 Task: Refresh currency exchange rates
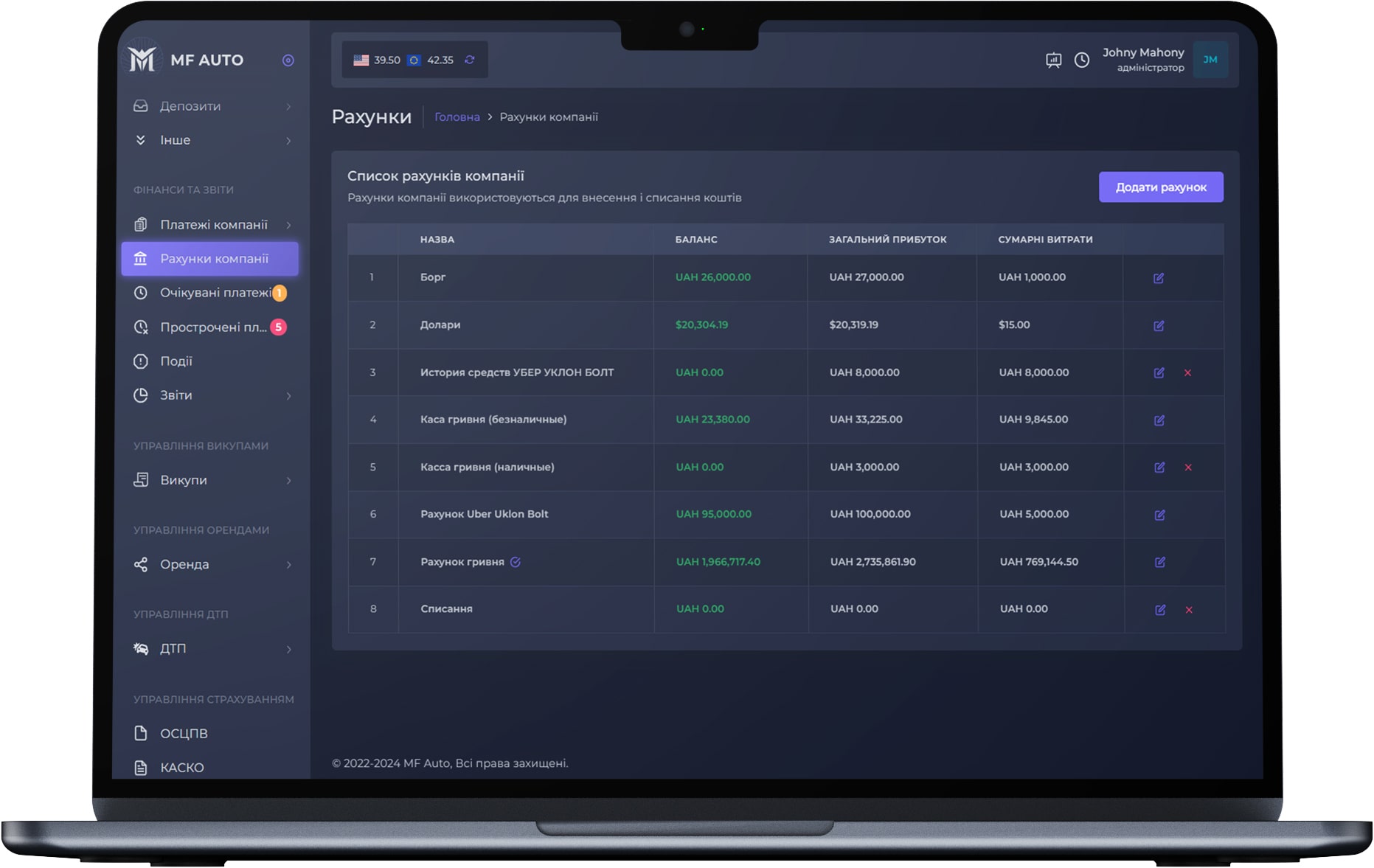(x=470, y=60)
